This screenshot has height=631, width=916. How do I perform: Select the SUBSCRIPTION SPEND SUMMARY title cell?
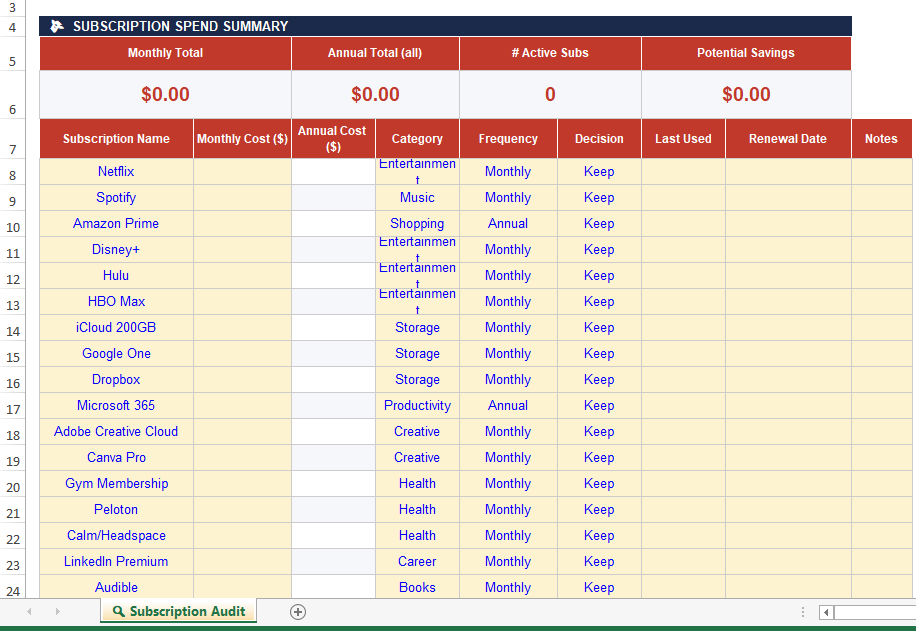click(x=445, y=26)
